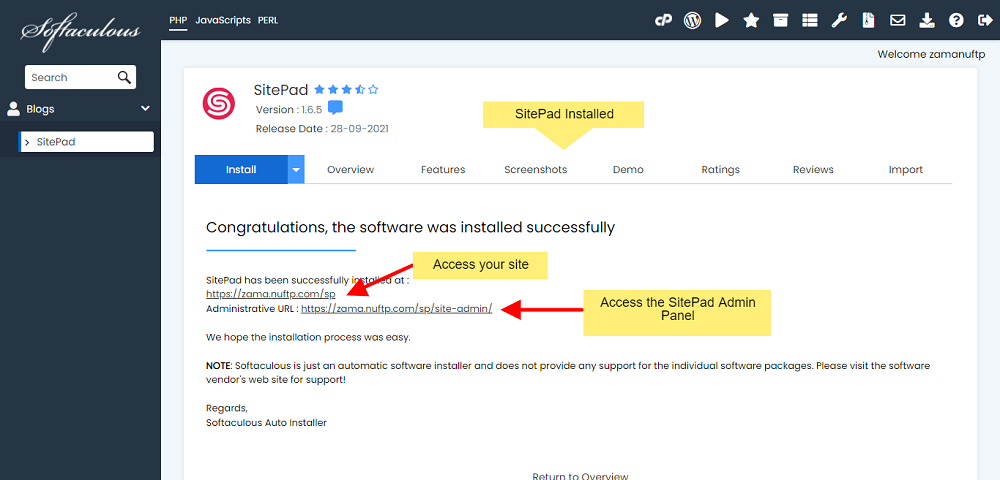This screenshot has height=480, width=1000.
Task: Click the blue Install button
Action: [241, 170]
